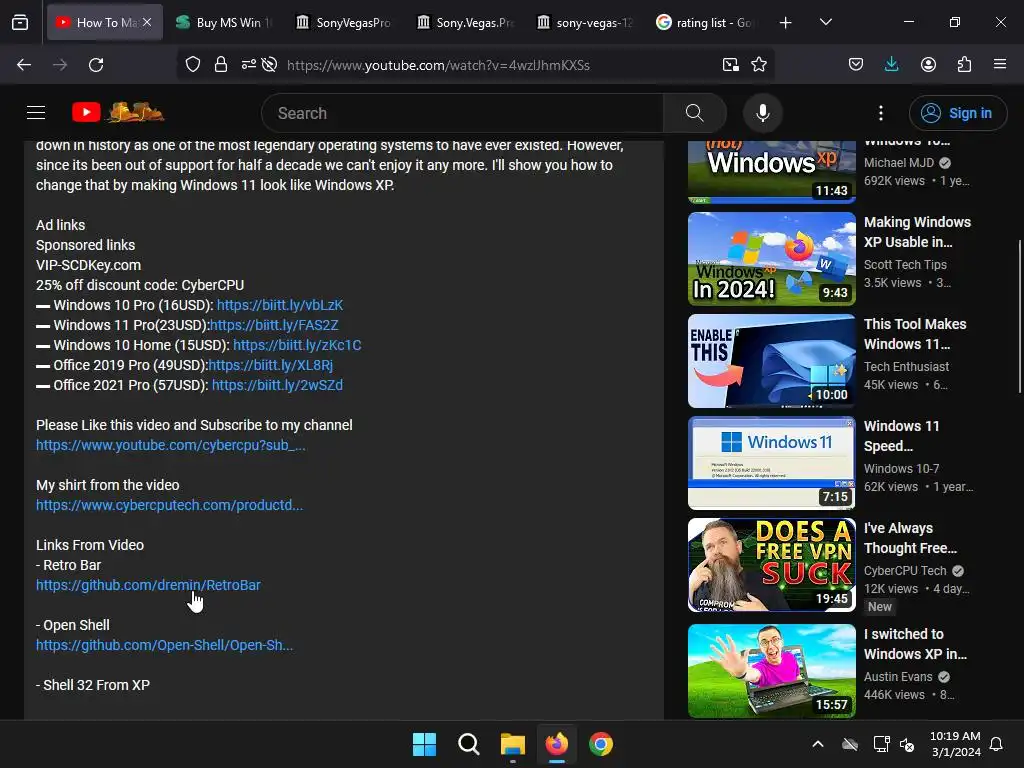Open the notification bell in the system tray
The image size is (1024, 768).
click(x=997, y=744)
